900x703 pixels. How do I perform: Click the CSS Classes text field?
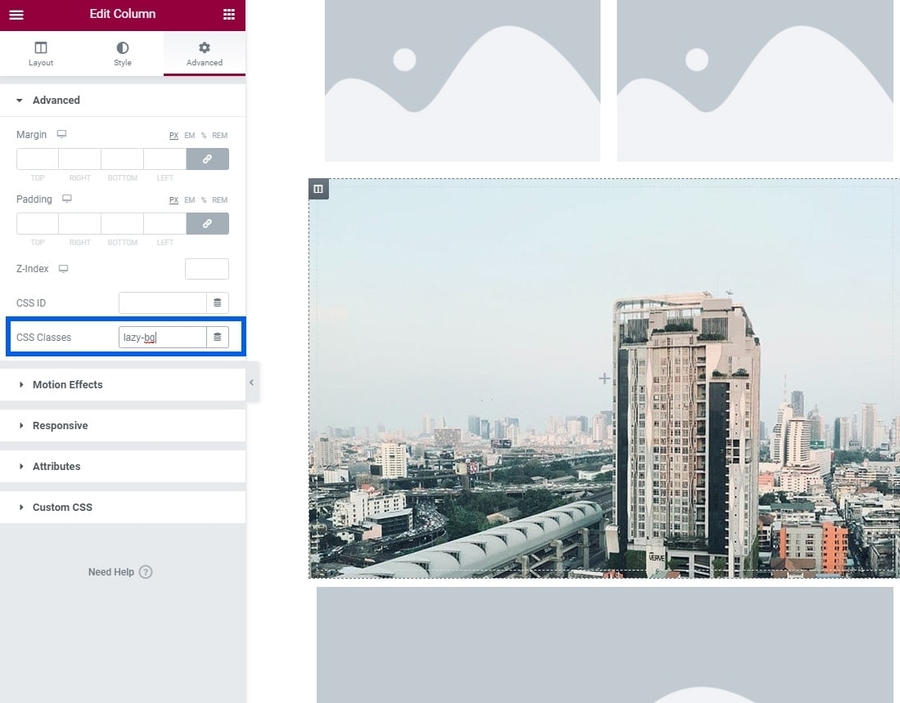(x=162, y=338)
